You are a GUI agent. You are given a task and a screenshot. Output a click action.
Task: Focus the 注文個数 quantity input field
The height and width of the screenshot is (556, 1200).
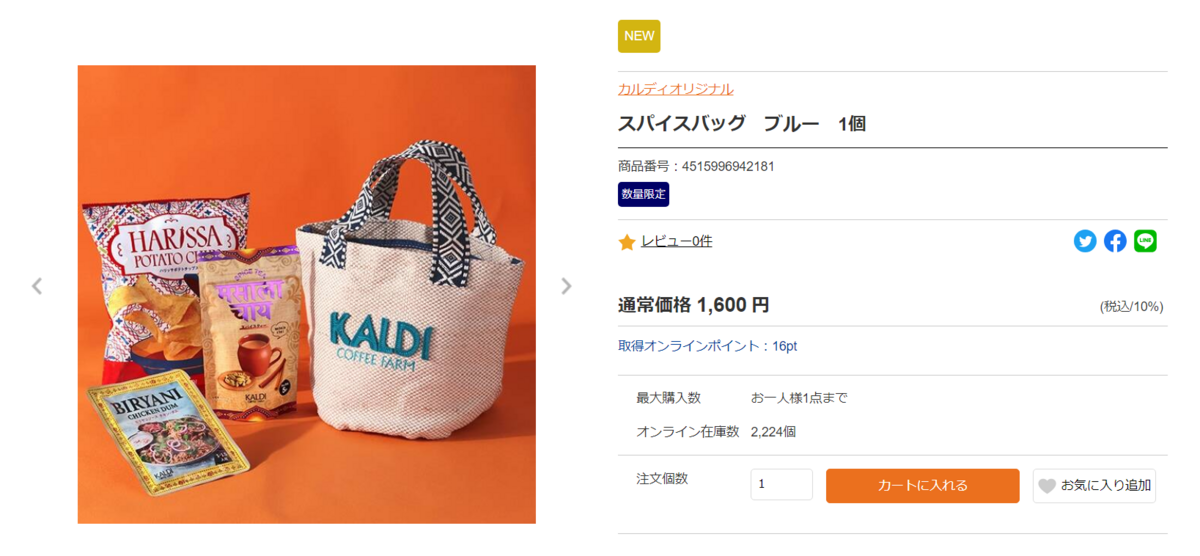coord(781,485)
